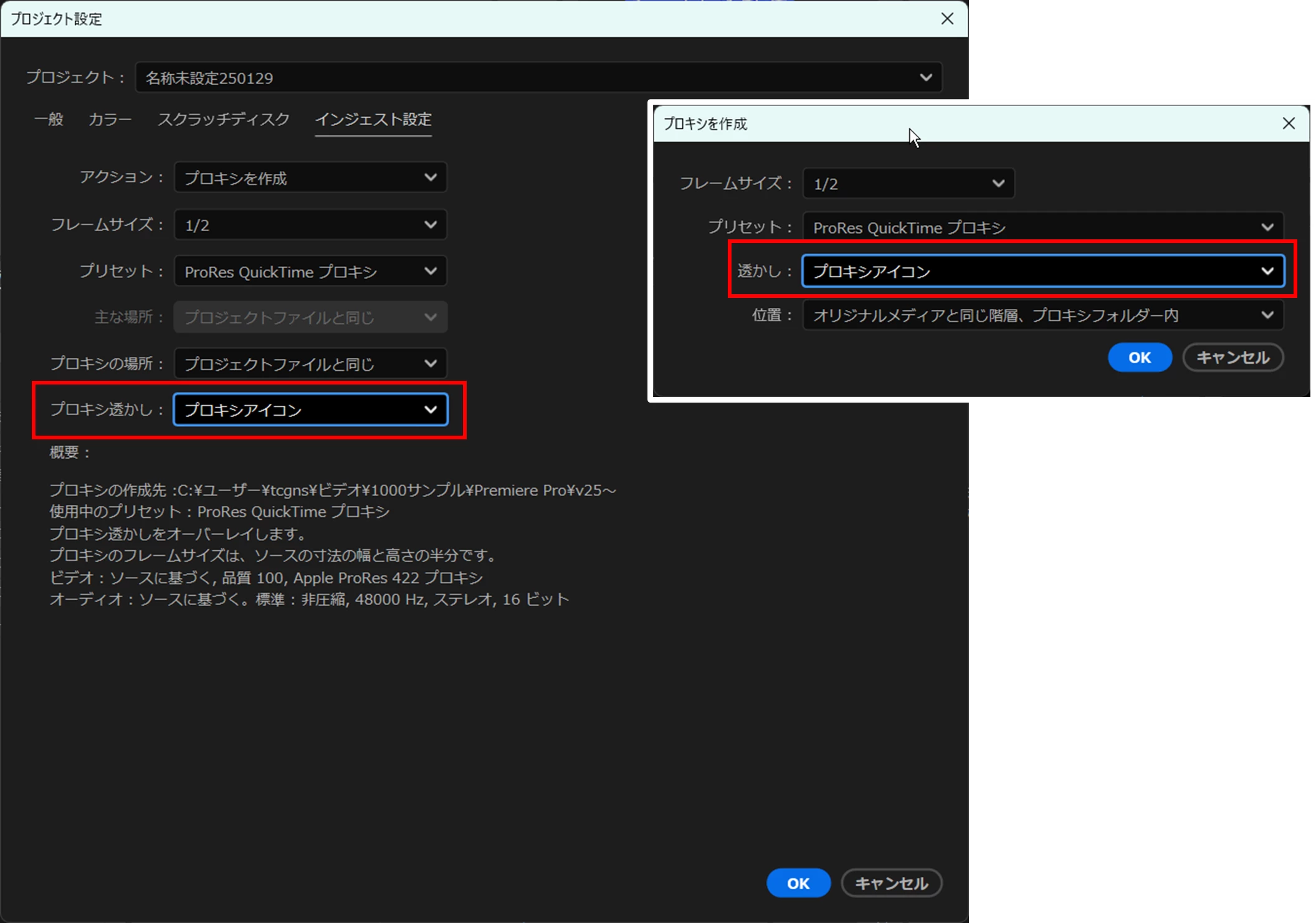The height and width of the screenshot is (923, 1316).
Task: Open the スクラッチディスク tab
Action: click(223, 119)
